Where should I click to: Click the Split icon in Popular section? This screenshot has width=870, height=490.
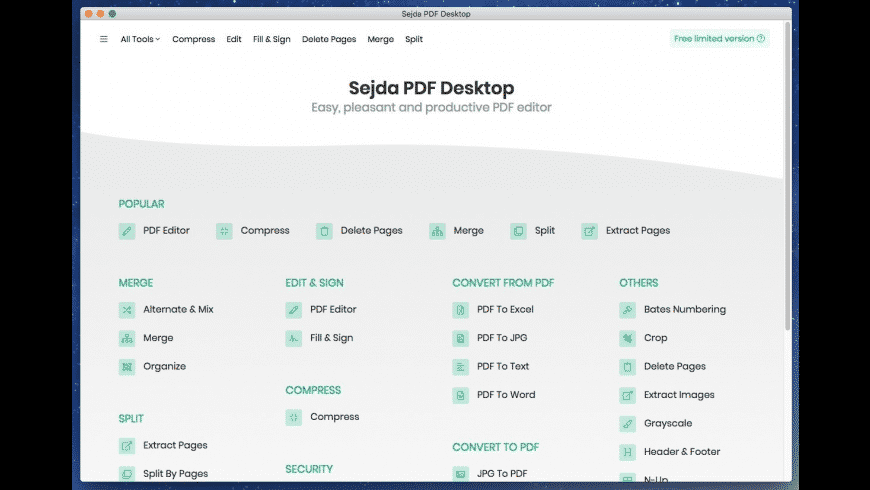click(x=518, y=231)
